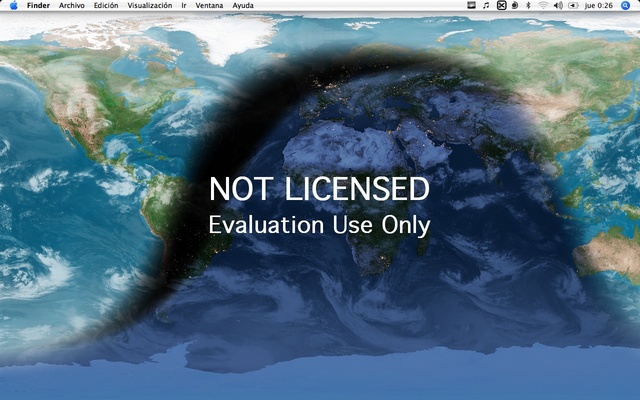Image resolution: width=640 pixels, height=400 pixels.
Task: Open the Visualización menu
Action: click(150, 5)
